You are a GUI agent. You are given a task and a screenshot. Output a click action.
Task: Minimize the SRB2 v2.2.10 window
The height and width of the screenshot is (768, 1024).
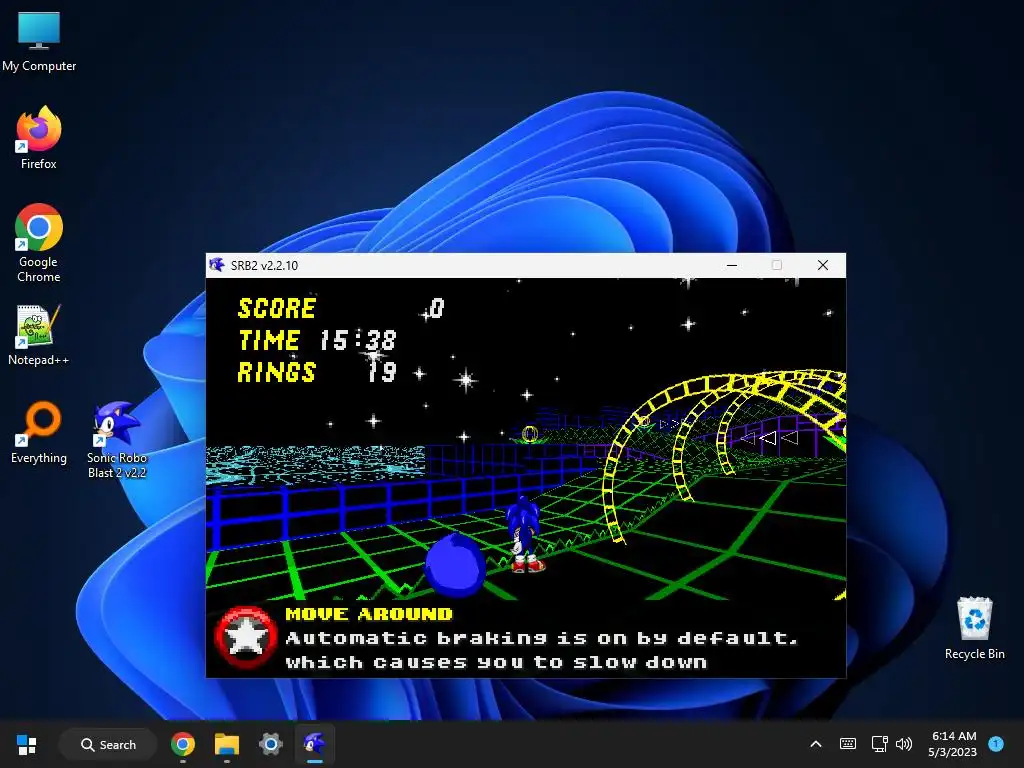click(732, 265)
